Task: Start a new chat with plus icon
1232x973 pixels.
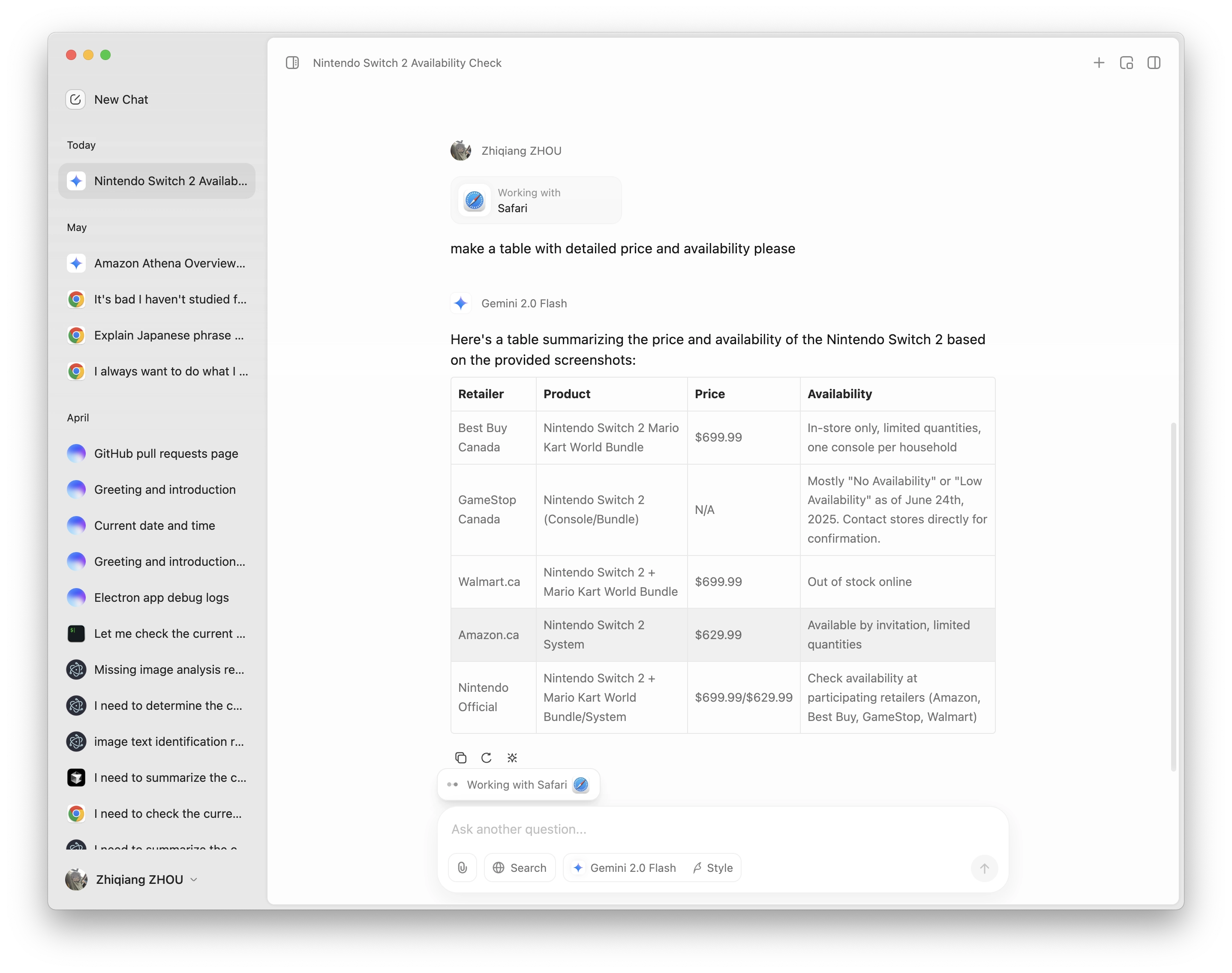Action: pos(1099,63)
